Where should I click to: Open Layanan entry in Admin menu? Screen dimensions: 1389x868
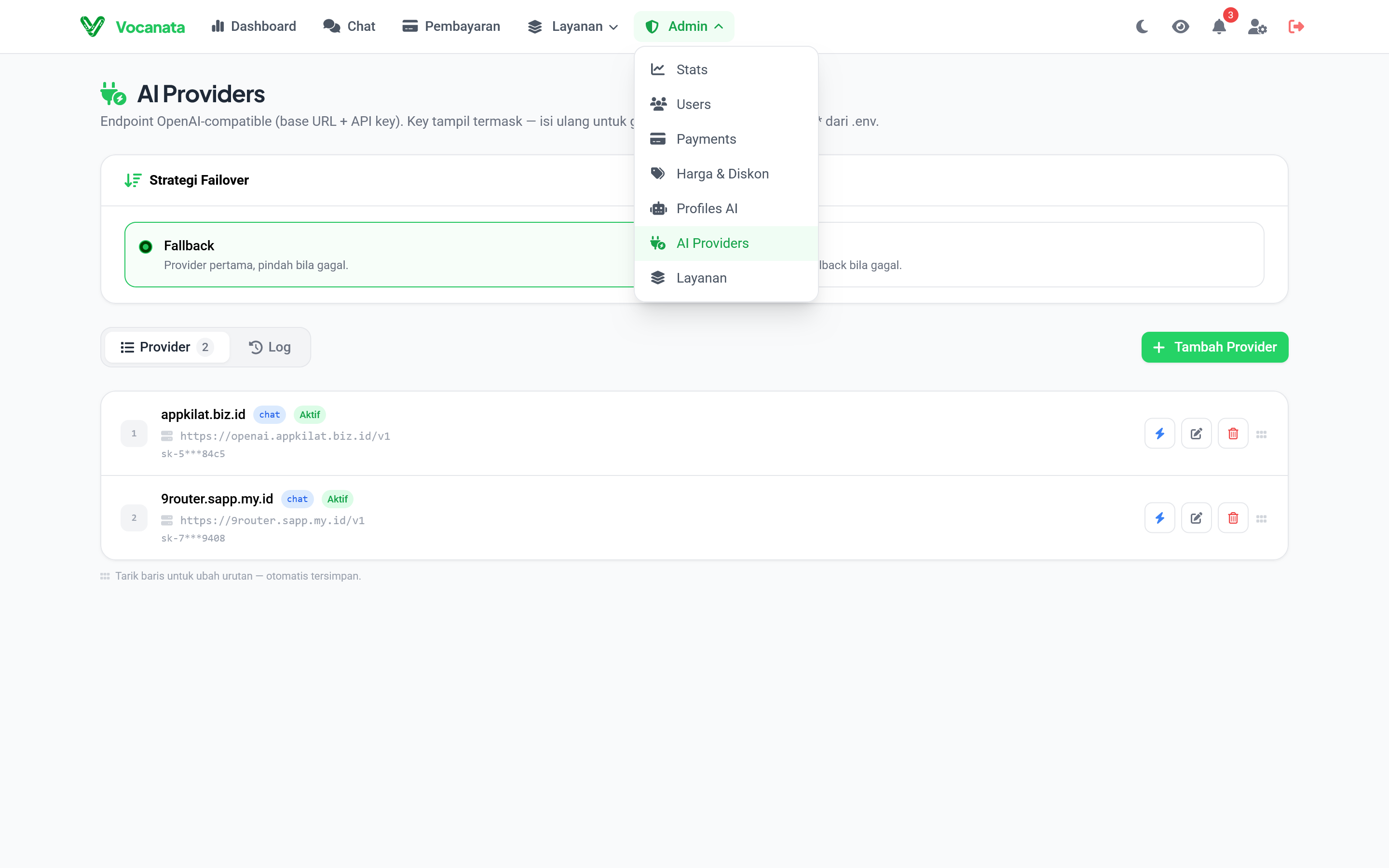pyautogui.click(x=726, y=278)
